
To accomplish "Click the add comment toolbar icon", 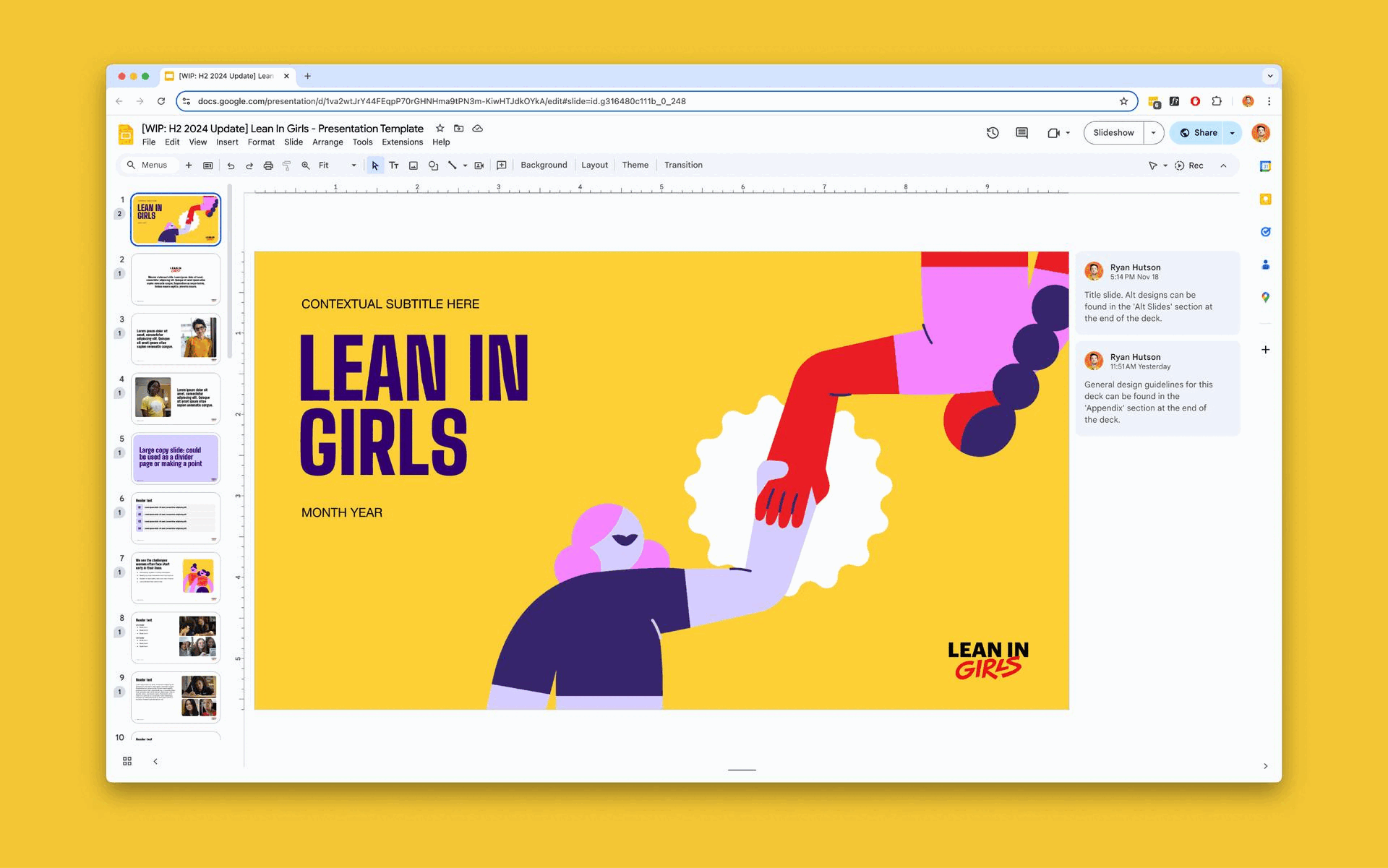I will [x=502, y=166].
